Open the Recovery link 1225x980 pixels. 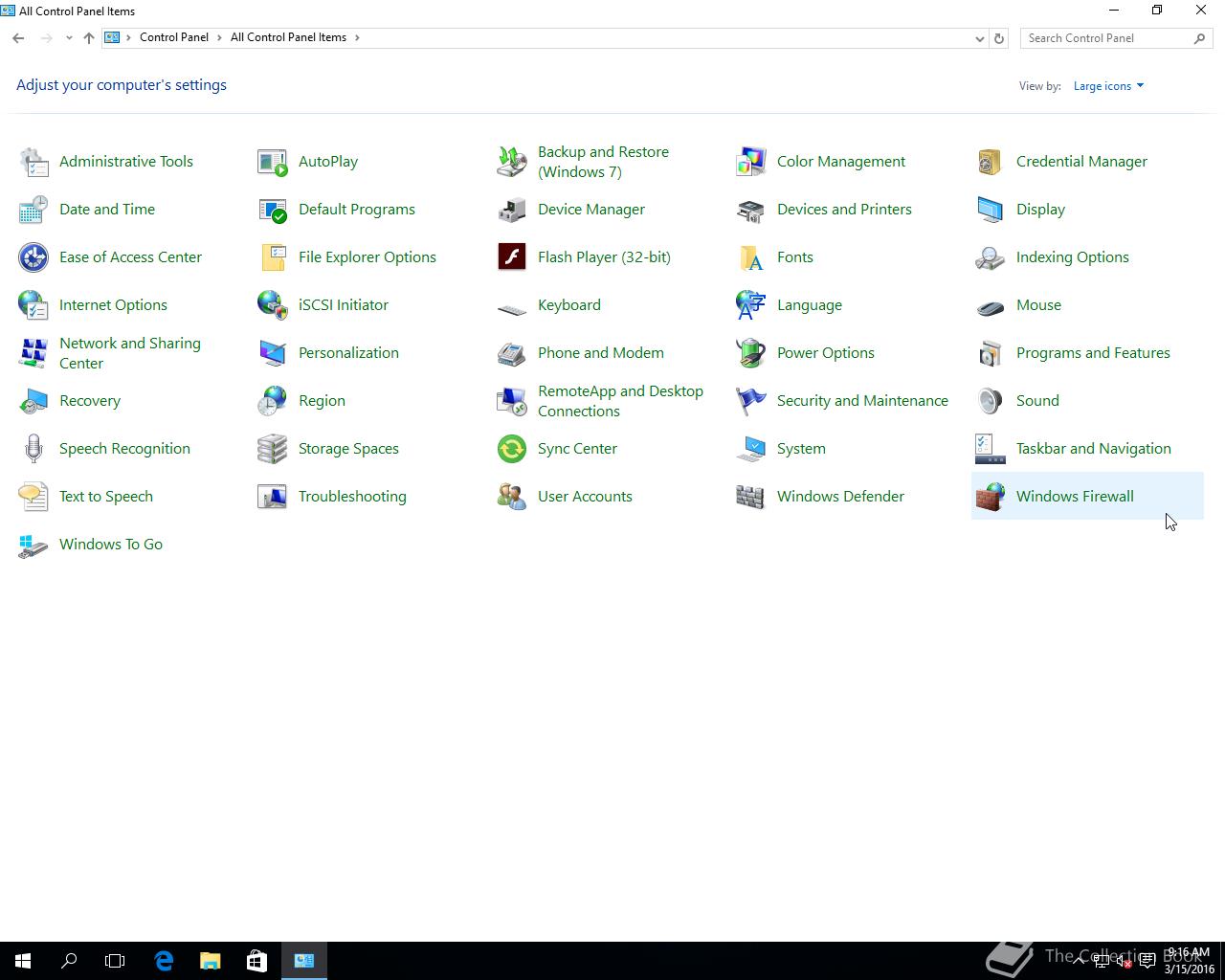(x=90, y=401)
